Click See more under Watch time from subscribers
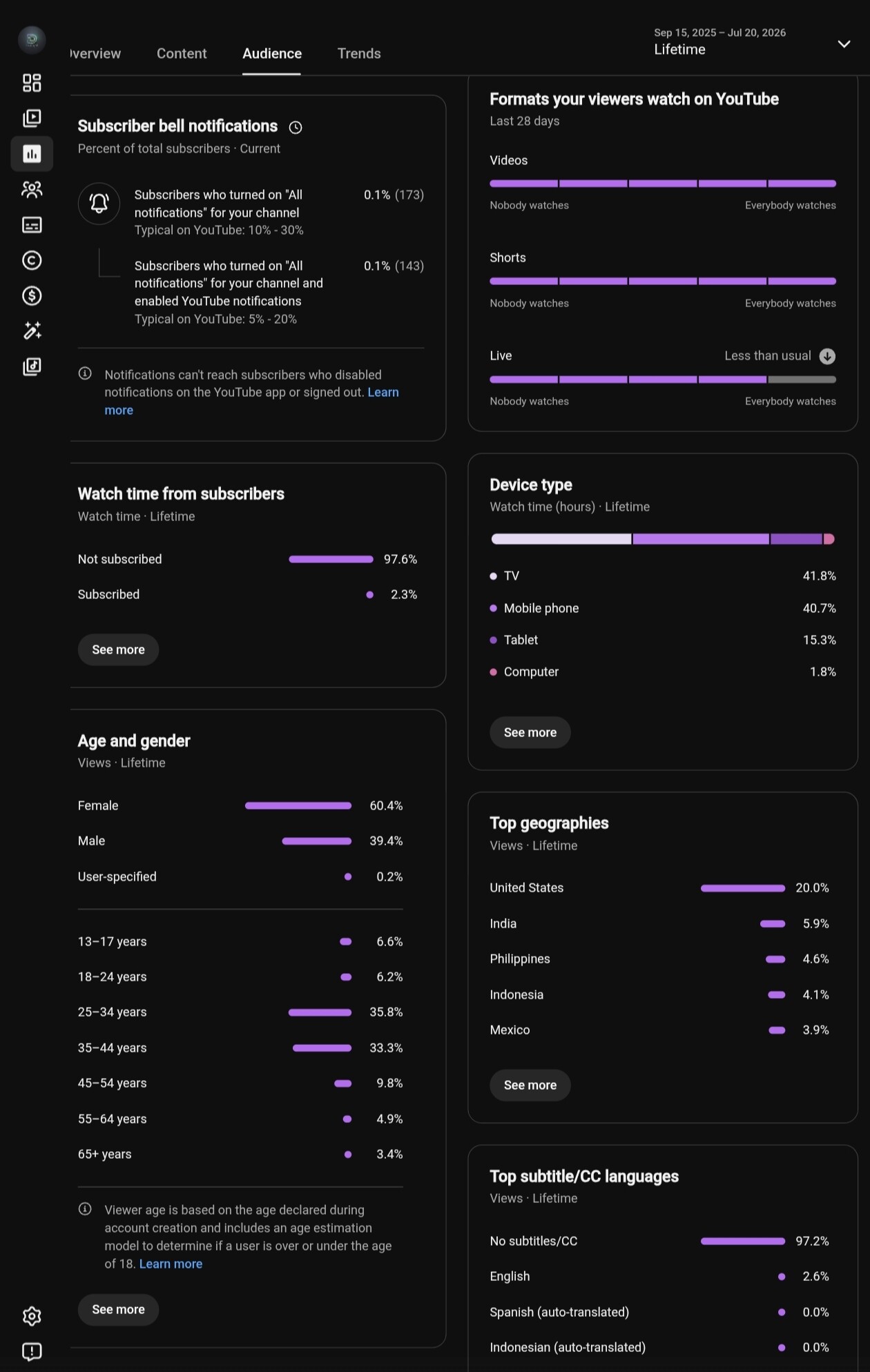The width and height of the screenshot is (870, 1372). (x=118, y=649)
